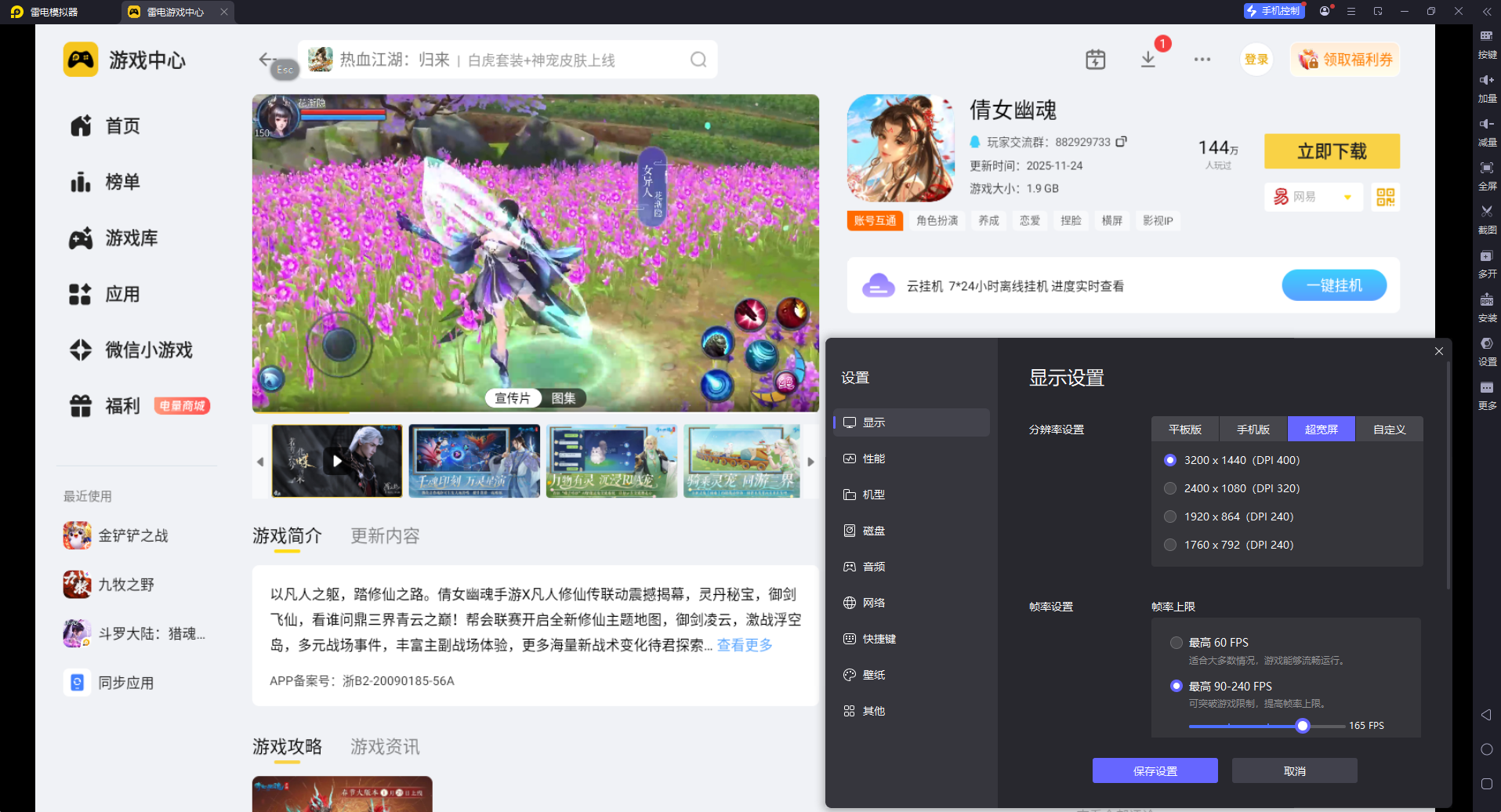Click the game search input field
1501x812 pixels.
[x=508, y=60]
